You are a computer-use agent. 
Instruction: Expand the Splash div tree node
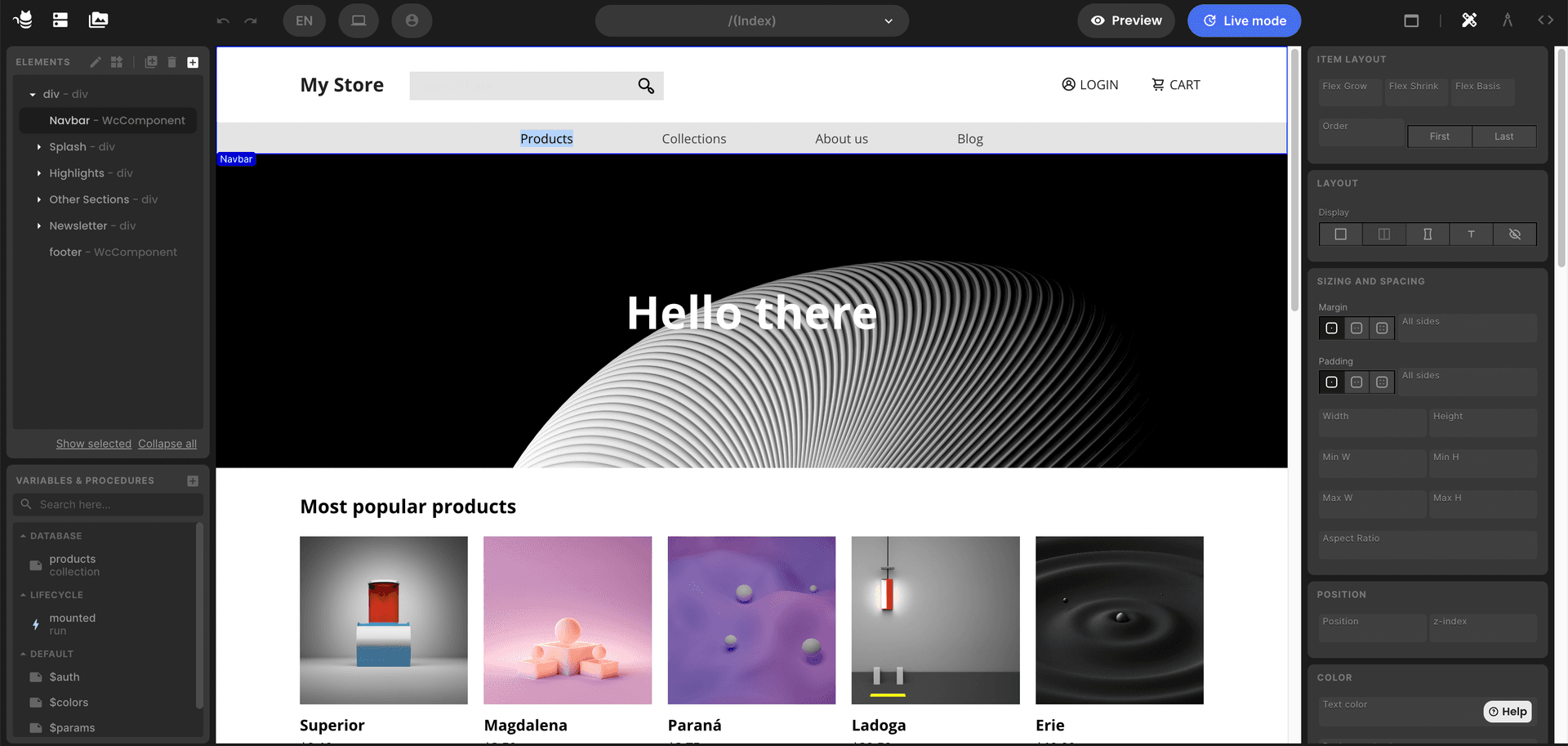coord(39,147)
